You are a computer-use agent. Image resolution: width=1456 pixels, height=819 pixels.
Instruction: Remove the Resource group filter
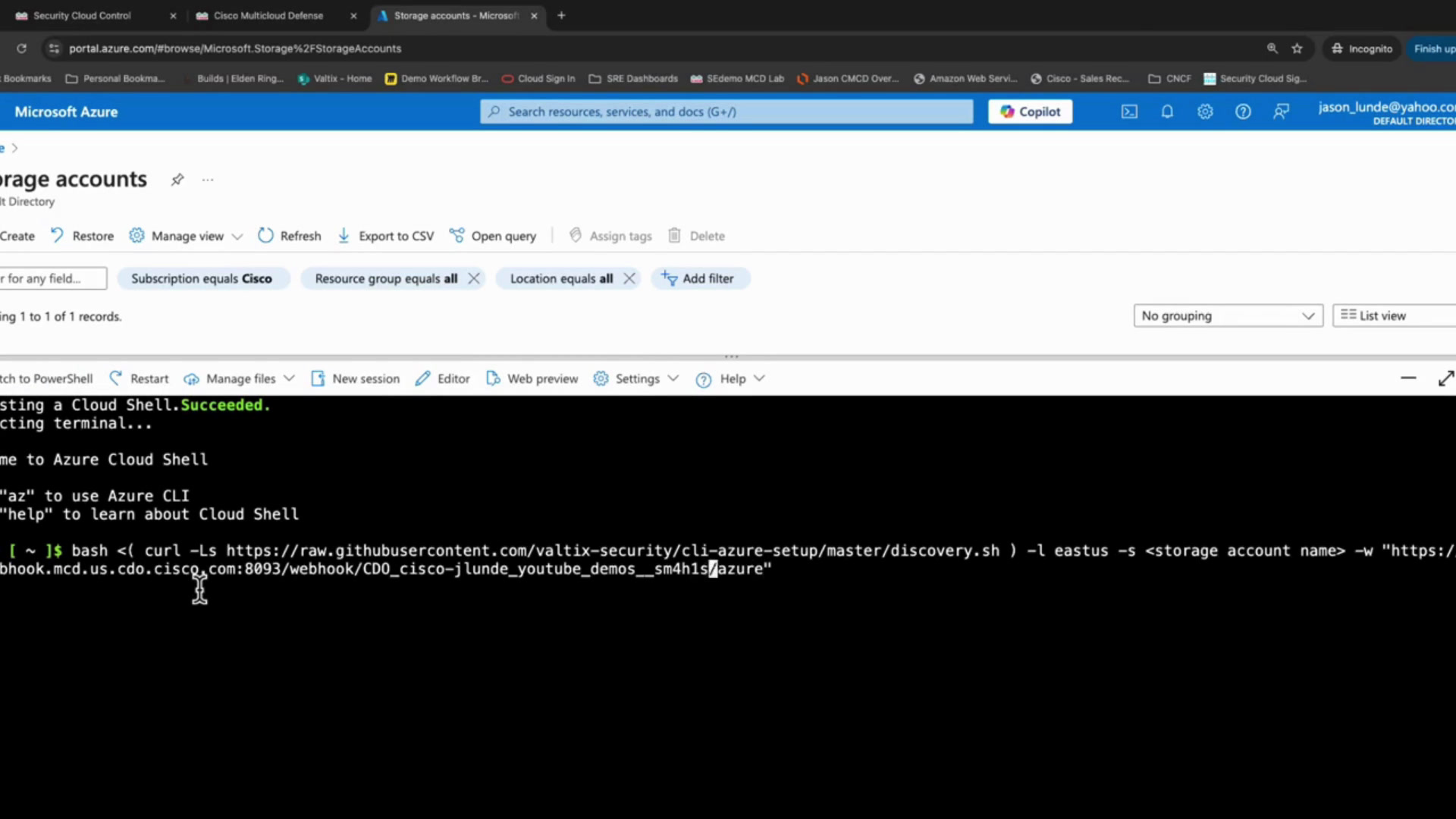click(x=474, y=278)
